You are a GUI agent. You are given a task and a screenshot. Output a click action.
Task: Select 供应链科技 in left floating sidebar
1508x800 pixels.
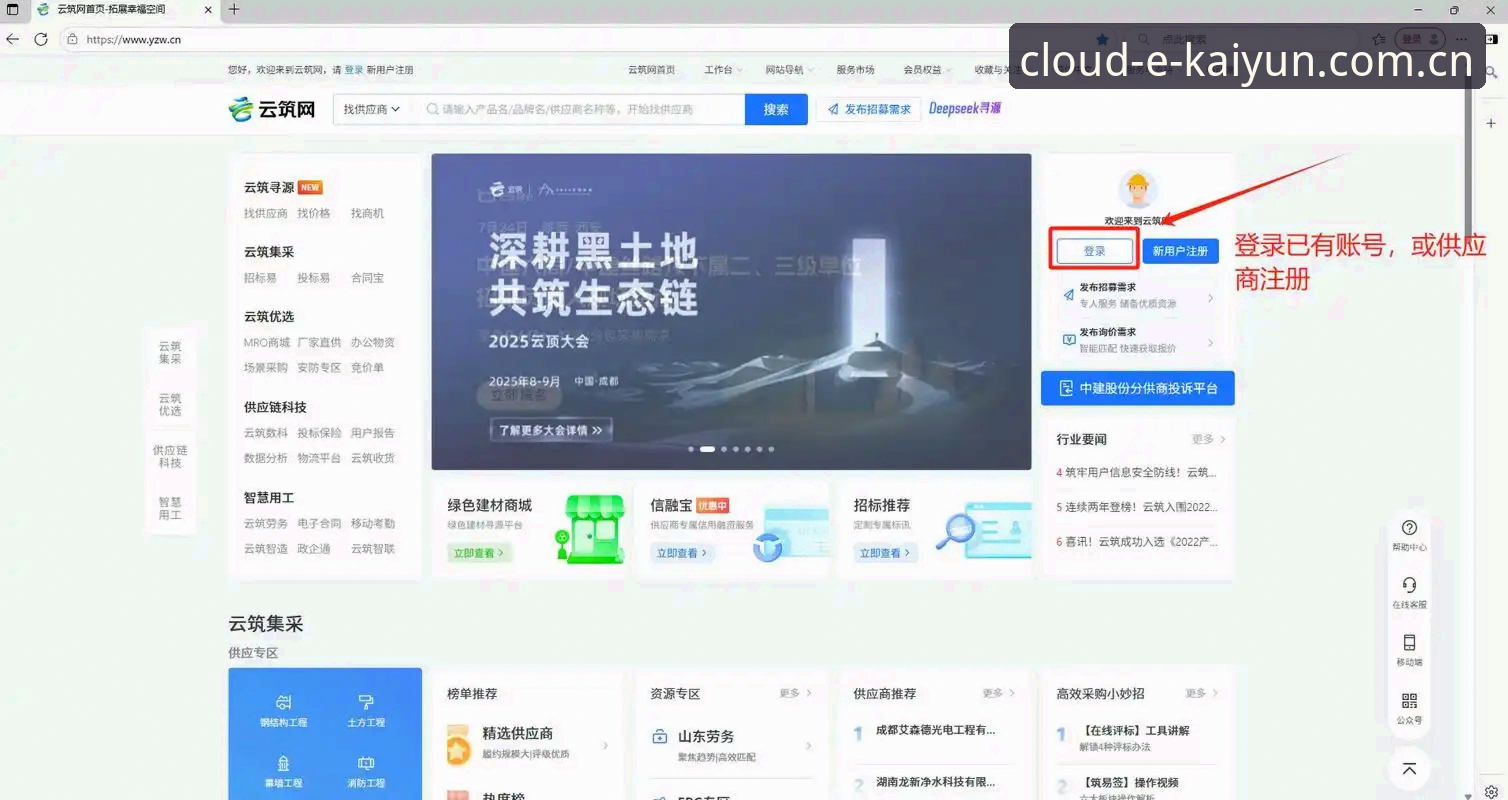(170, 456)
